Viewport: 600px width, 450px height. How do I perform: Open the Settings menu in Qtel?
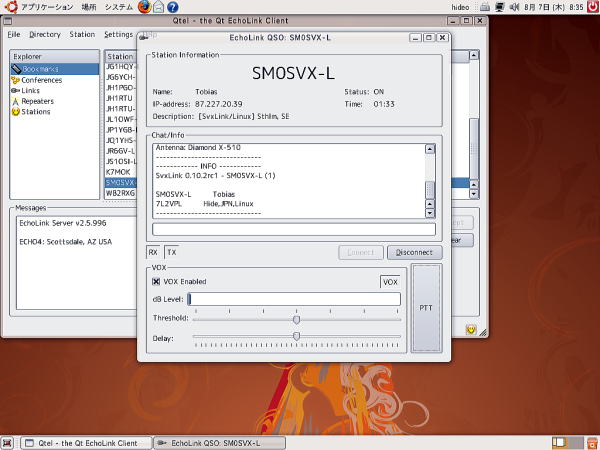click(x=118, y=34)
